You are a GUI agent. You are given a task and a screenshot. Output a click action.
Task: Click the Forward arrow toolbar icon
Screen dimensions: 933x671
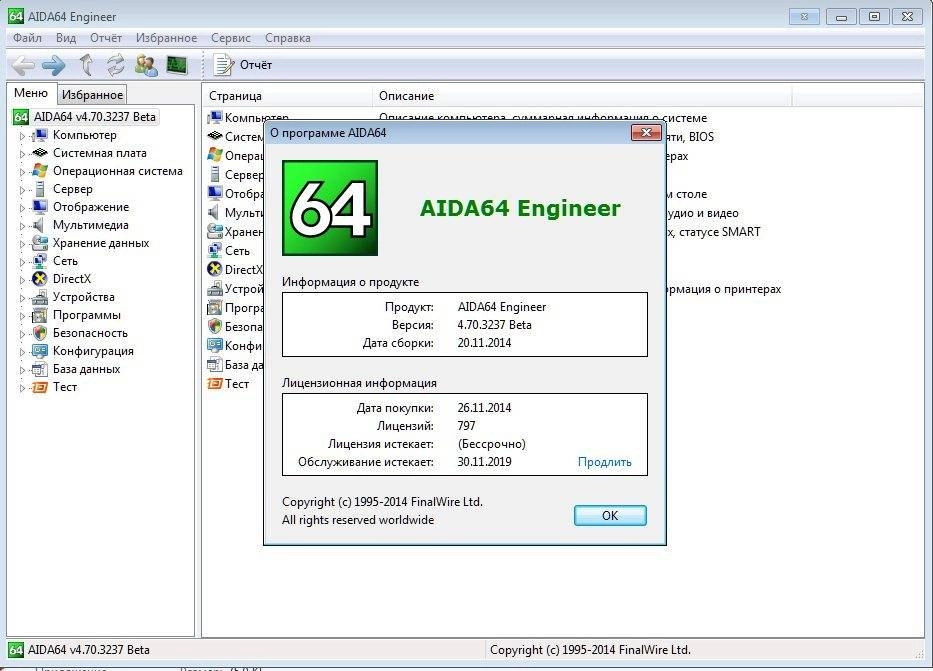[x=54, y=65]
